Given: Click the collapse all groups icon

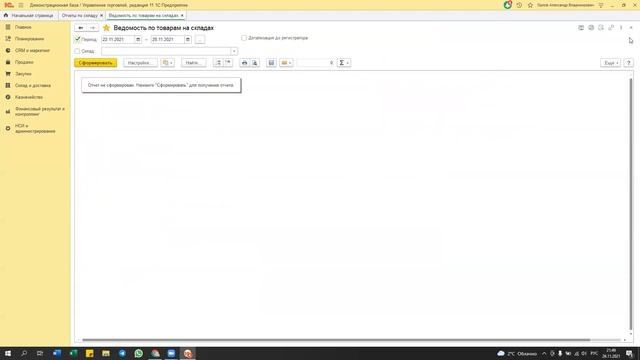Looking at the screenshot, I should pyautogui.click(x=228, y=63).
